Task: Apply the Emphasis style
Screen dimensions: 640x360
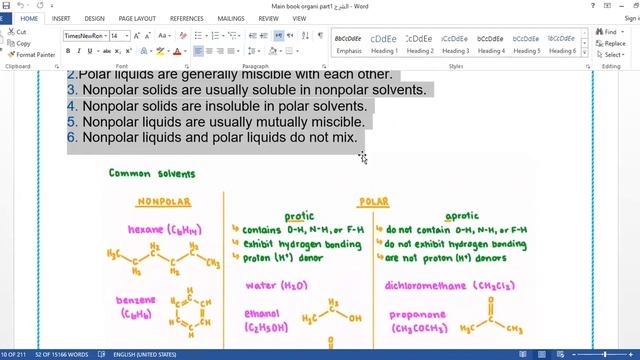Action: tap(349, 43)
